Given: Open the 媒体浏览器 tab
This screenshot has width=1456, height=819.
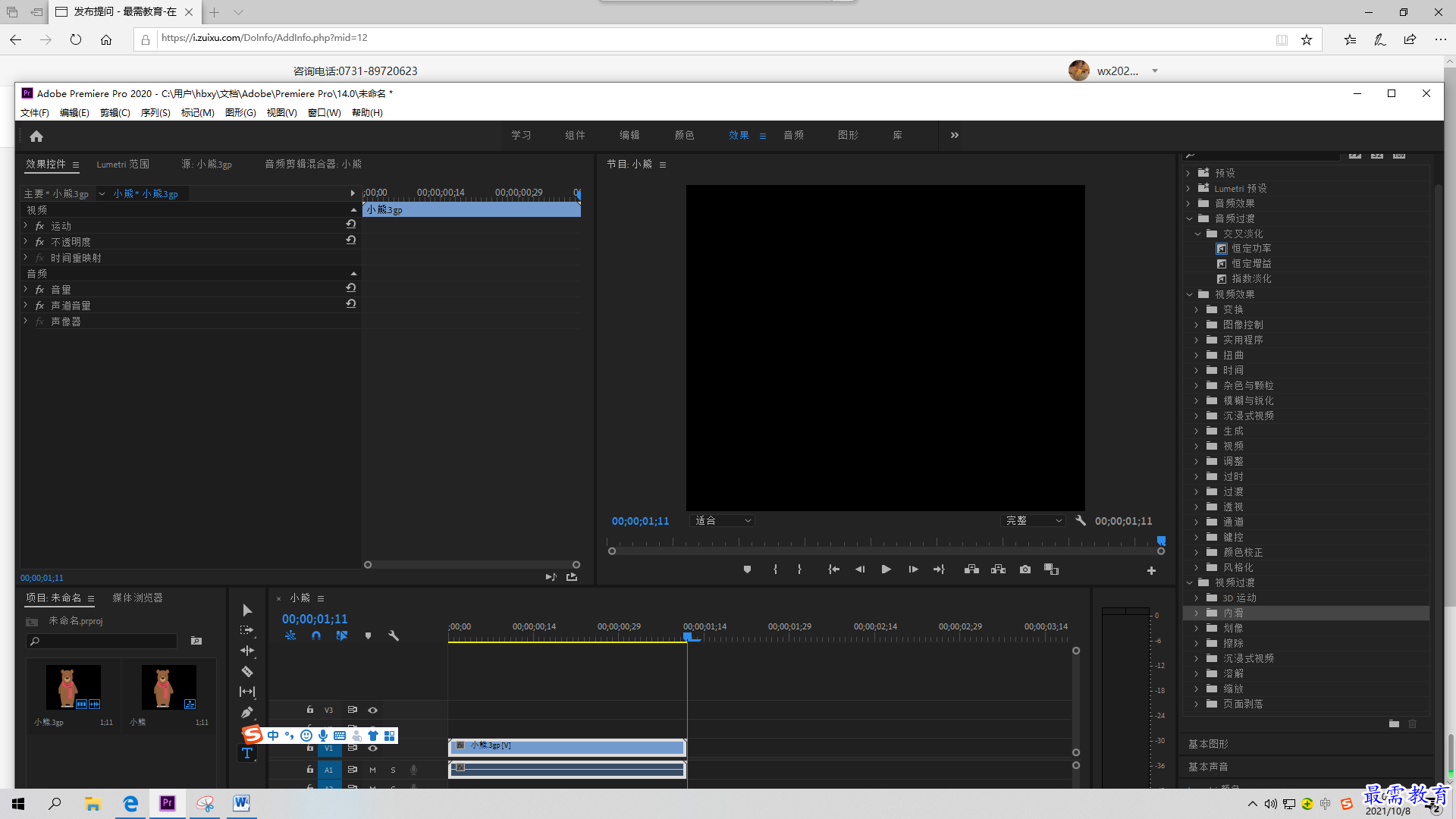Looking at the screenshot, I should (137, 598).
